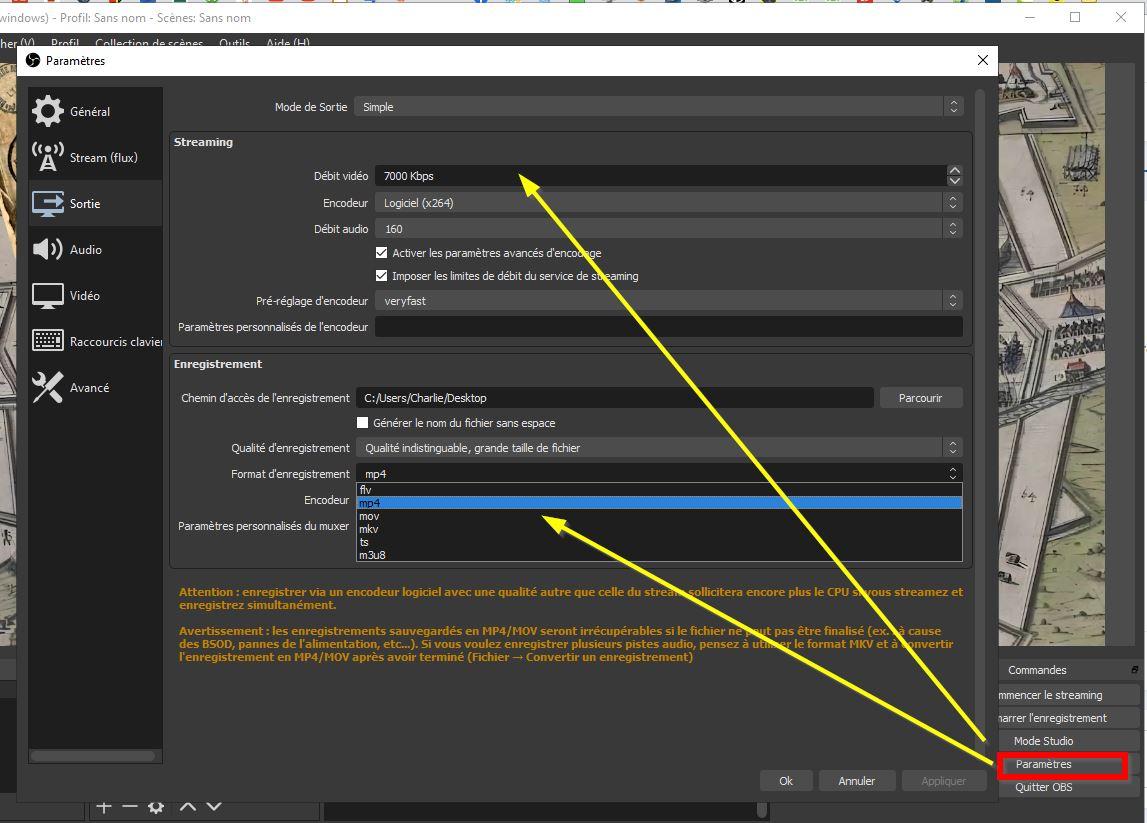Click the Sortie output monitor icon

[48, 204]
